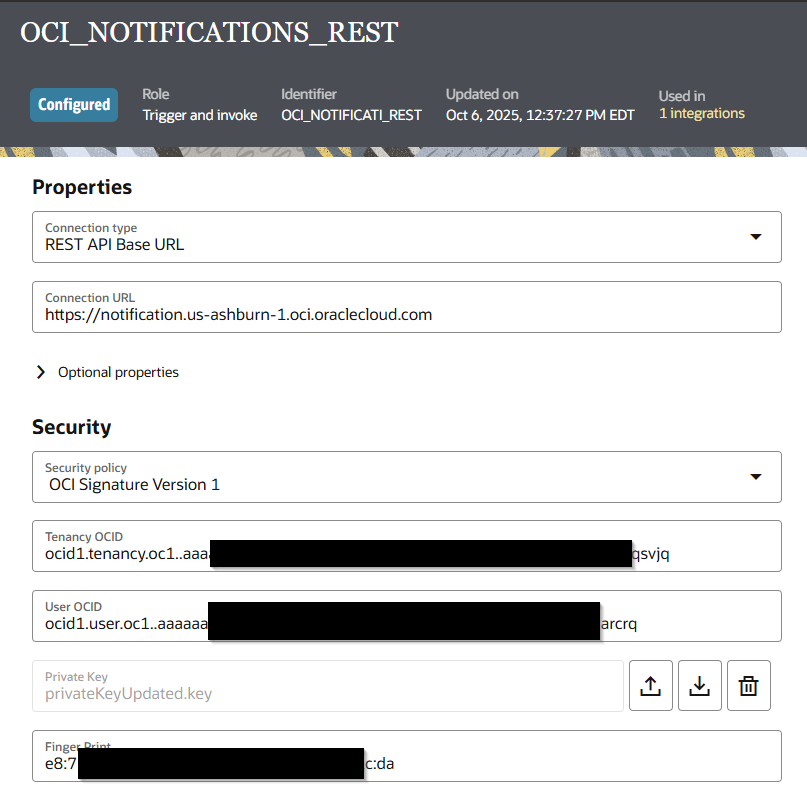Click the OCI_NOTIFICATI_REST identifier value
Screen dimensions: 807x803
[351, 115]
